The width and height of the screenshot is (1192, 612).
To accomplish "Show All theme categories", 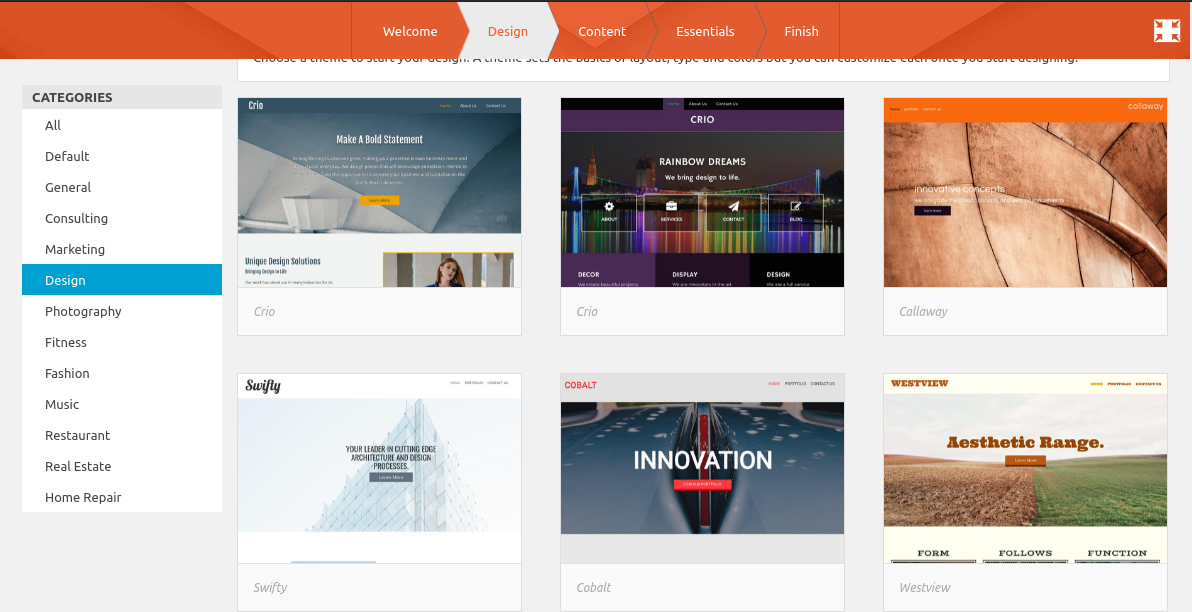I will pyautogui.click(x=122, y=125).
